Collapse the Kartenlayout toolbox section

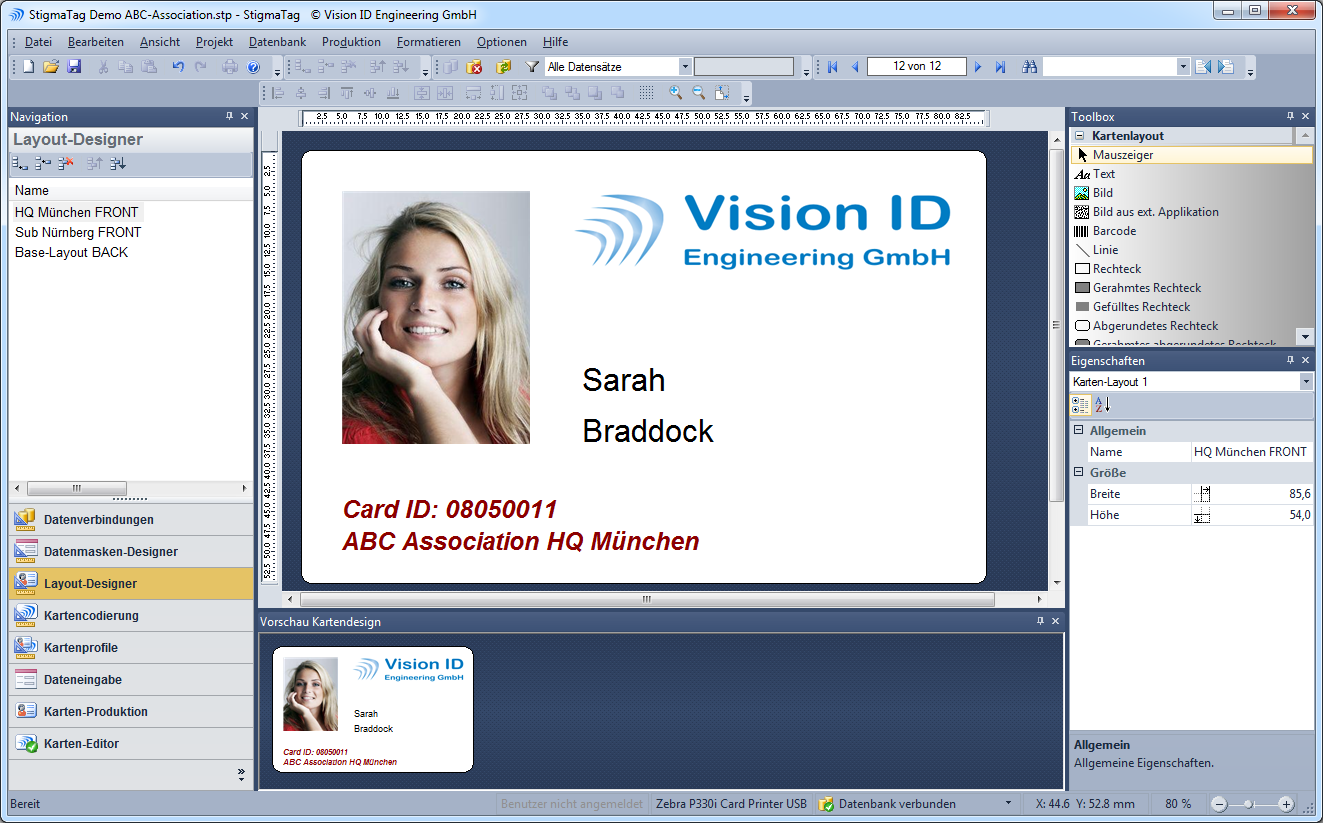pos(1080,136)
